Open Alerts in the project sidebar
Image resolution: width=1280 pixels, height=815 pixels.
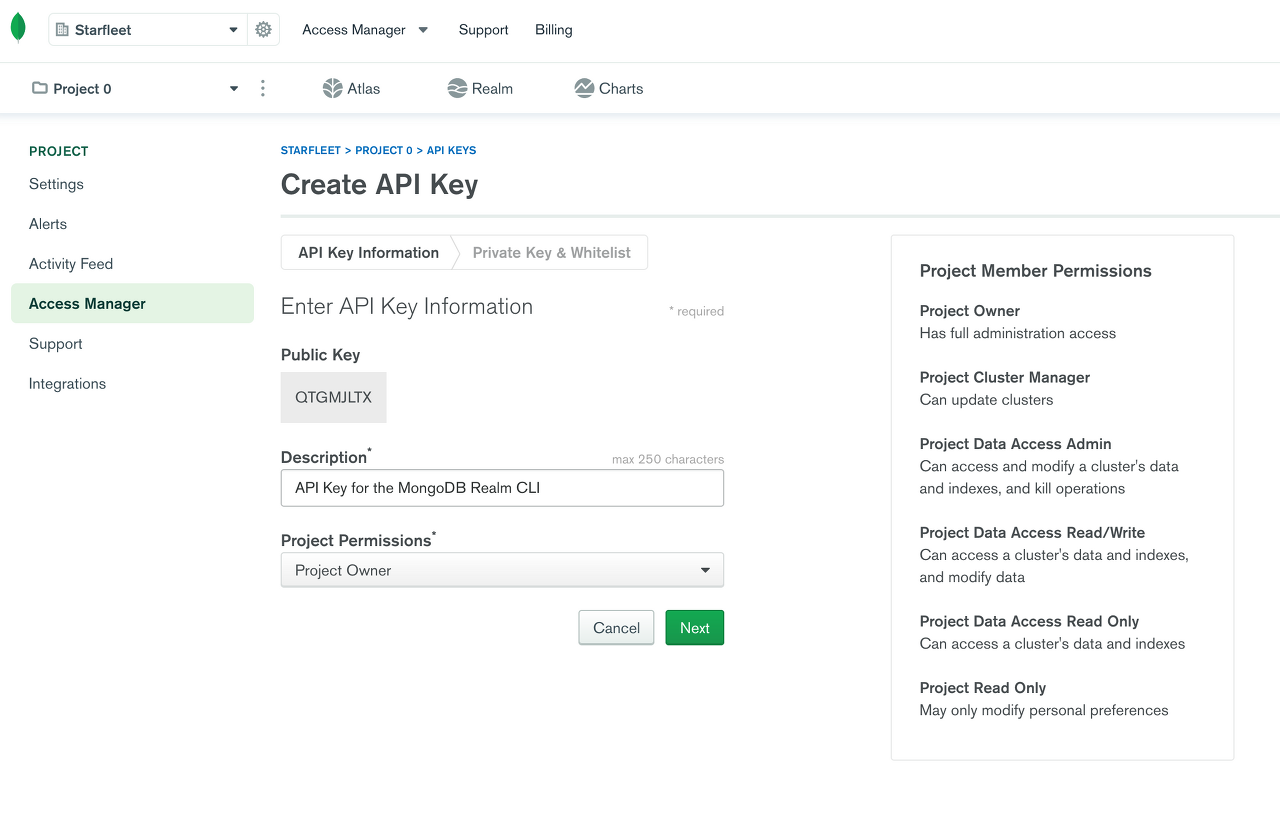pyautogui.click(x=48, y=224)
